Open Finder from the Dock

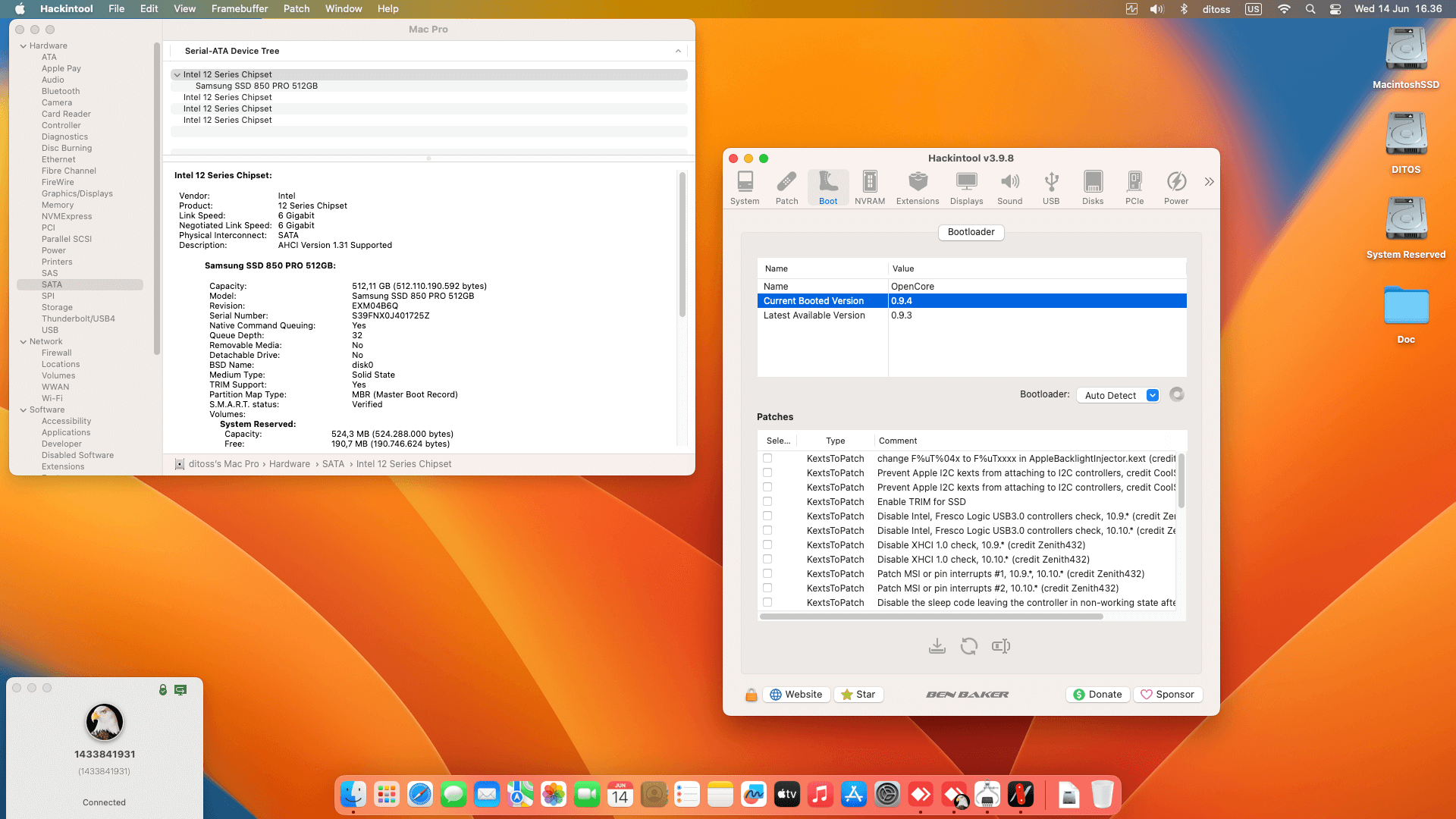tap(353, 795)
